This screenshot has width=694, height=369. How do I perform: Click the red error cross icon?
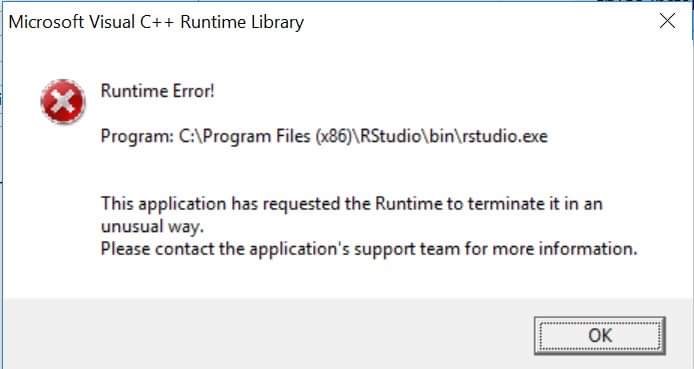click(63, 101)
